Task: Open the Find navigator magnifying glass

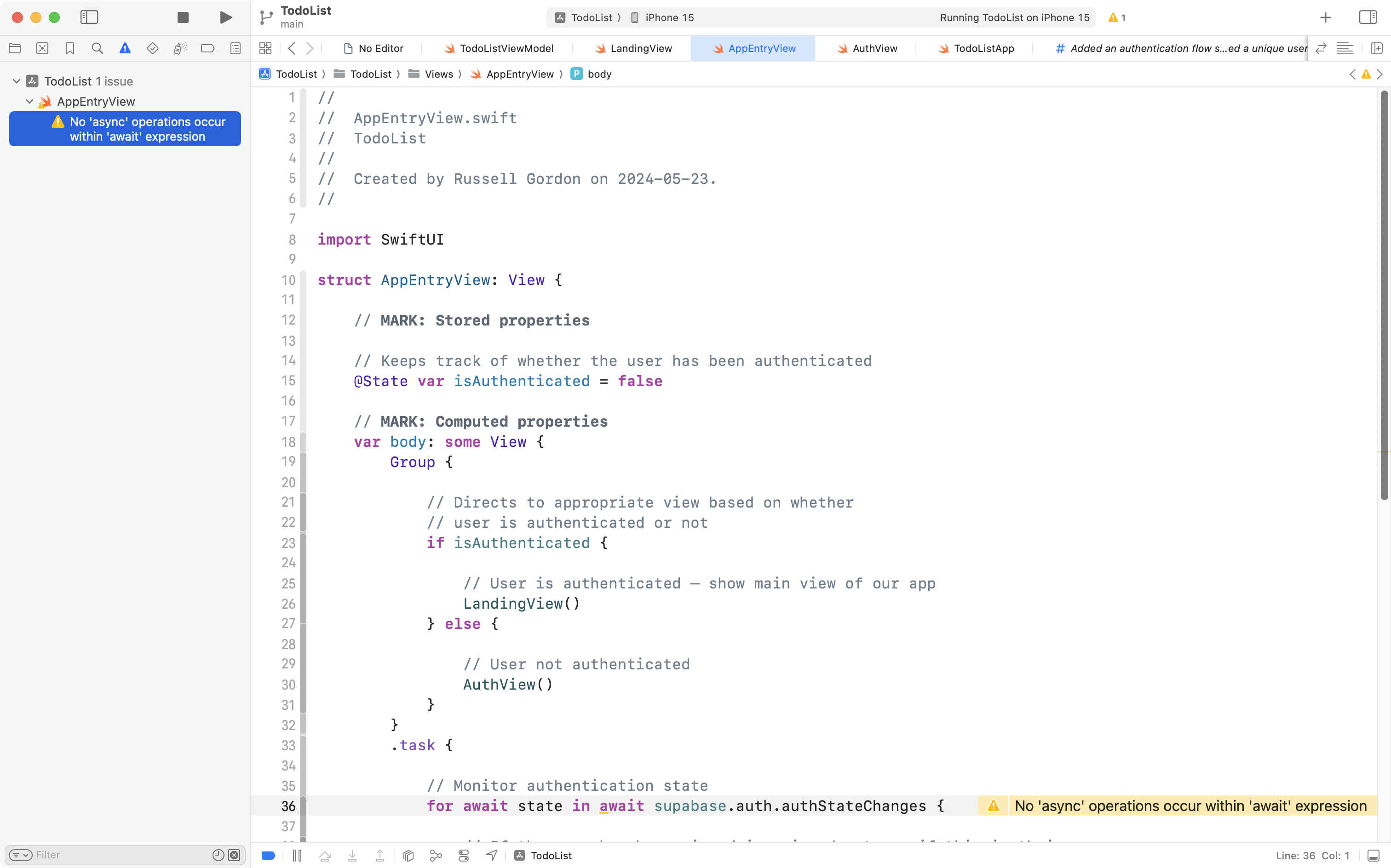Action: point(98,48)
